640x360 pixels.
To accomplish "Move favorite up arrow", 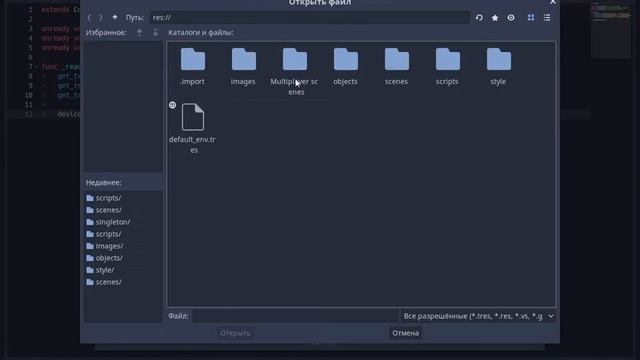I will click(x=140, y=33).
